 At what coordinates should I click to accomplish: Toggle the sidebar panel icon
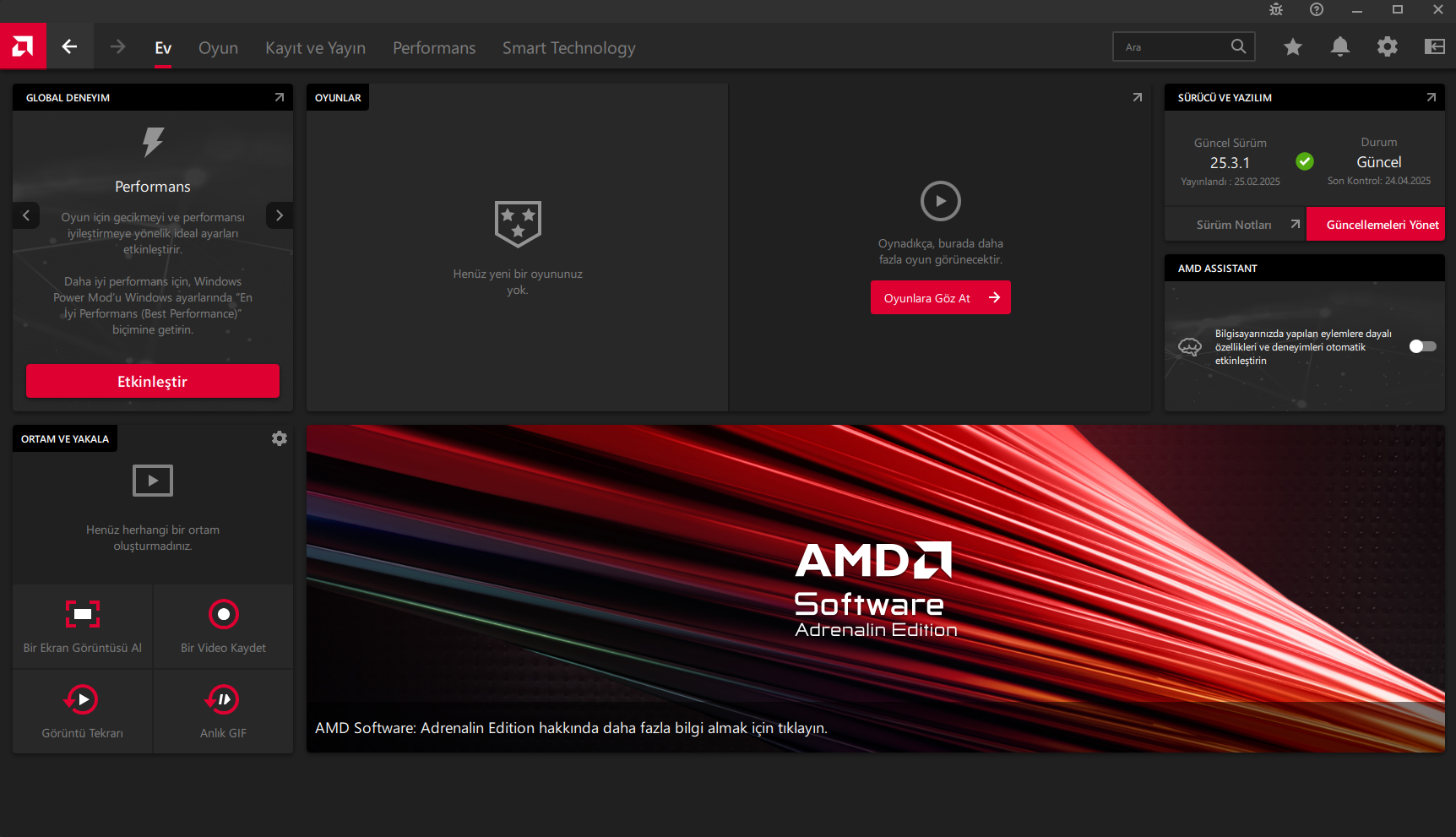(x=1435, y=46)
